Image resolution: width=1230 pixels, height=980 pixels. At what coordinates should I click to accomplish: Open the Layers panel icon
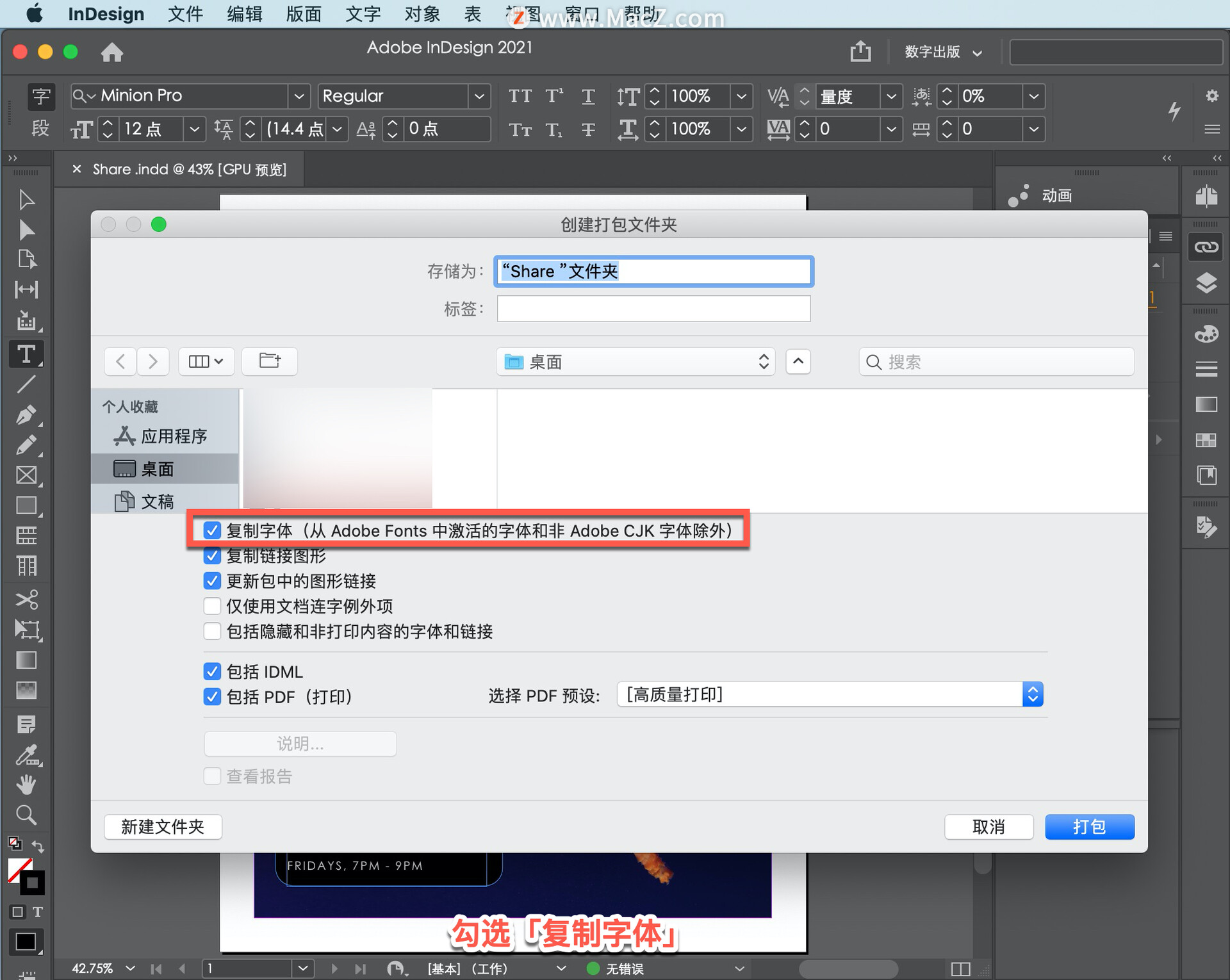coord(1206,283)
